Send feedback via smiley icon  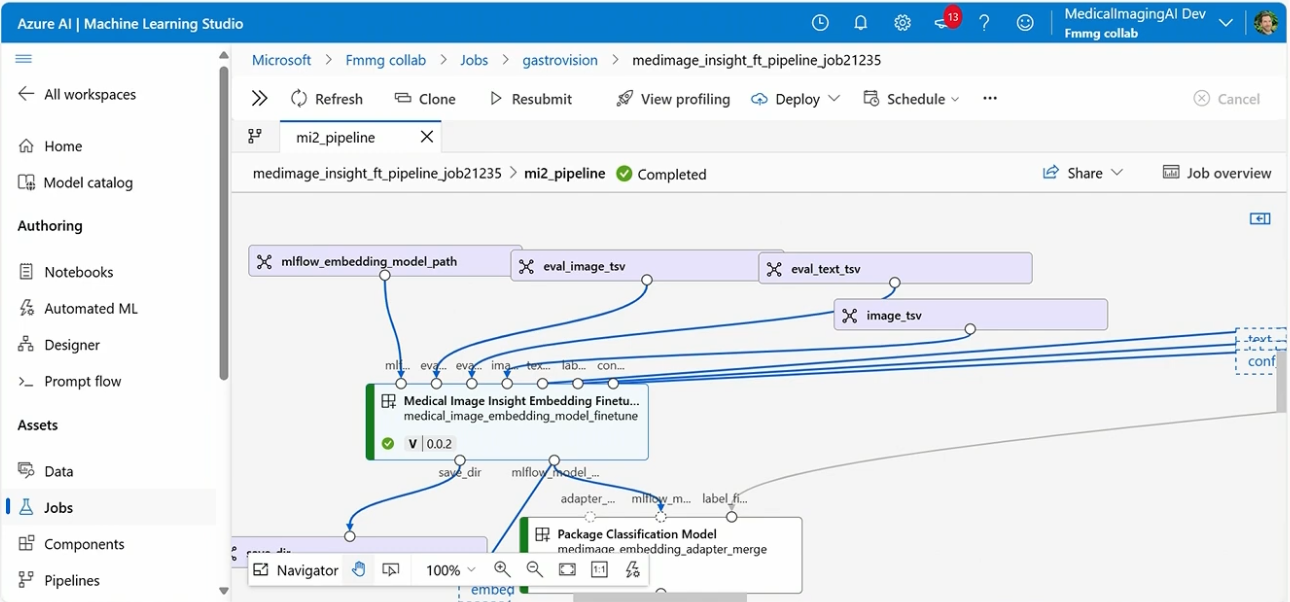tap(1025, 23)
